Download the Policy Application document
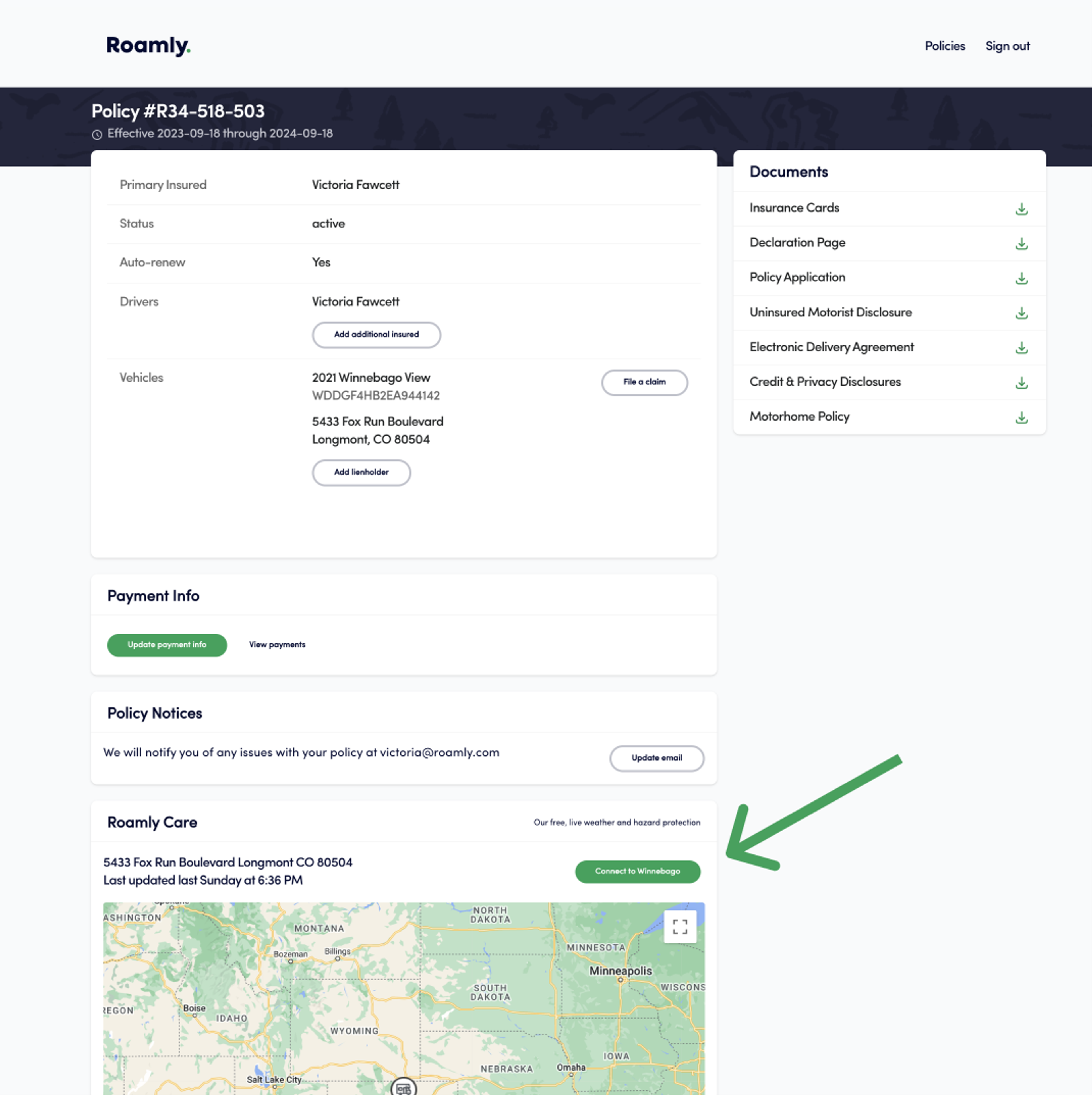1092x1095 pixels. [1021, 278]
